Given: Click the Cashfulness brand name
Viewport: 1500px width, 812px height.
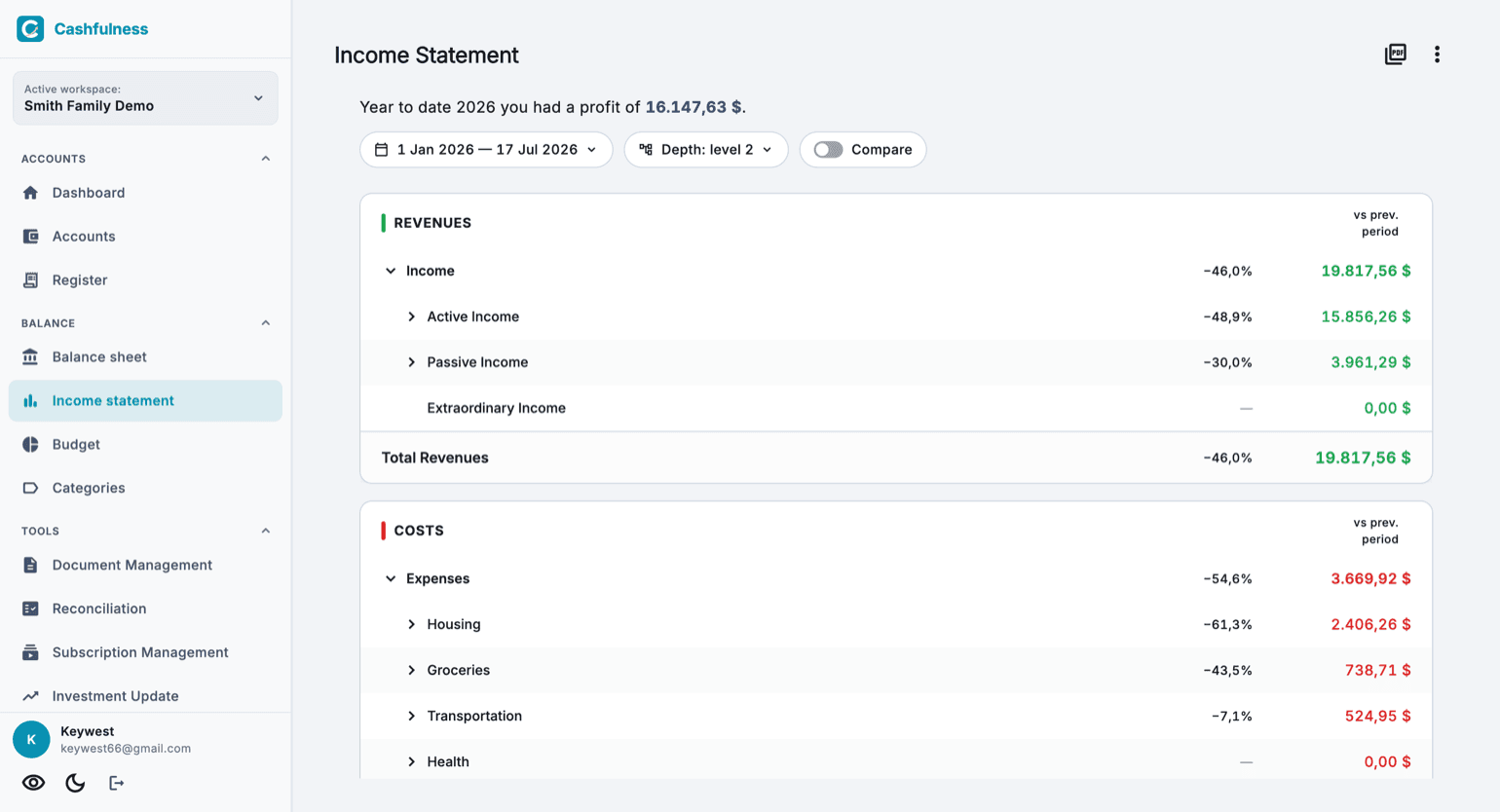Looking at the screenshot, I should 101,29.
